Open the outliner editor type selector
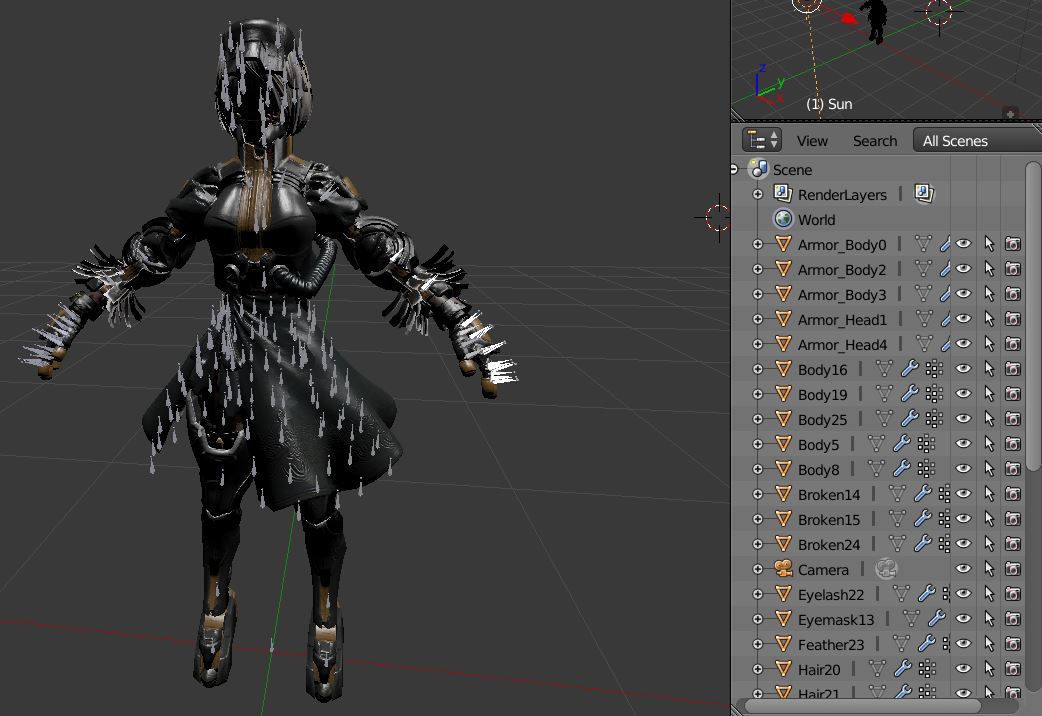The image size is (1042, 716). click(x=761, y=140)
